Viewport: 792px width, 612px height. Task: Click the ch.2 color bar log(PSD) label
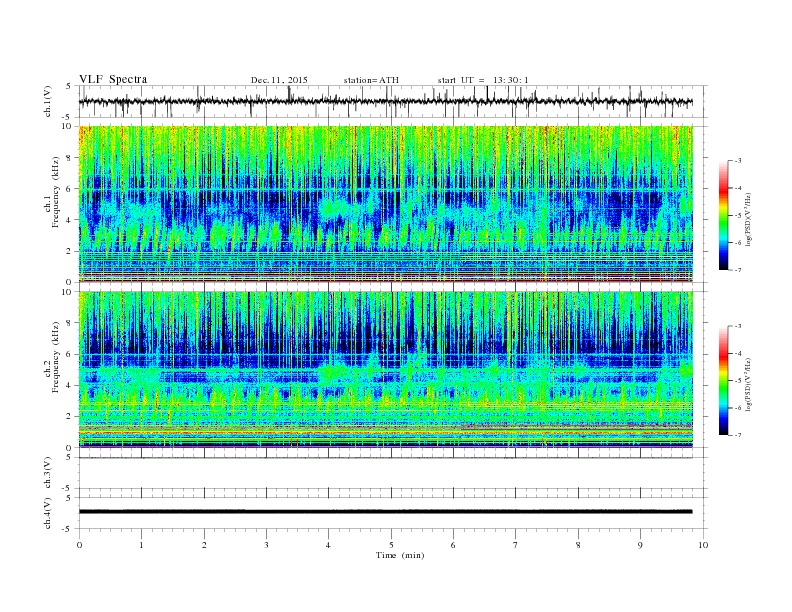pos(749,385)
